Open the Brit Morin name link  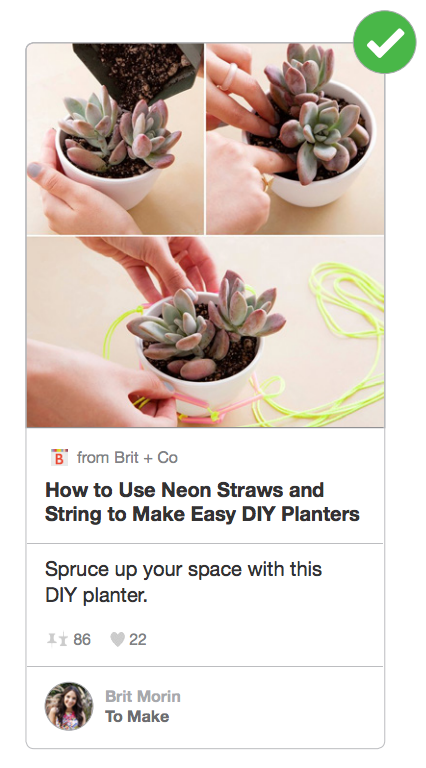143,696
